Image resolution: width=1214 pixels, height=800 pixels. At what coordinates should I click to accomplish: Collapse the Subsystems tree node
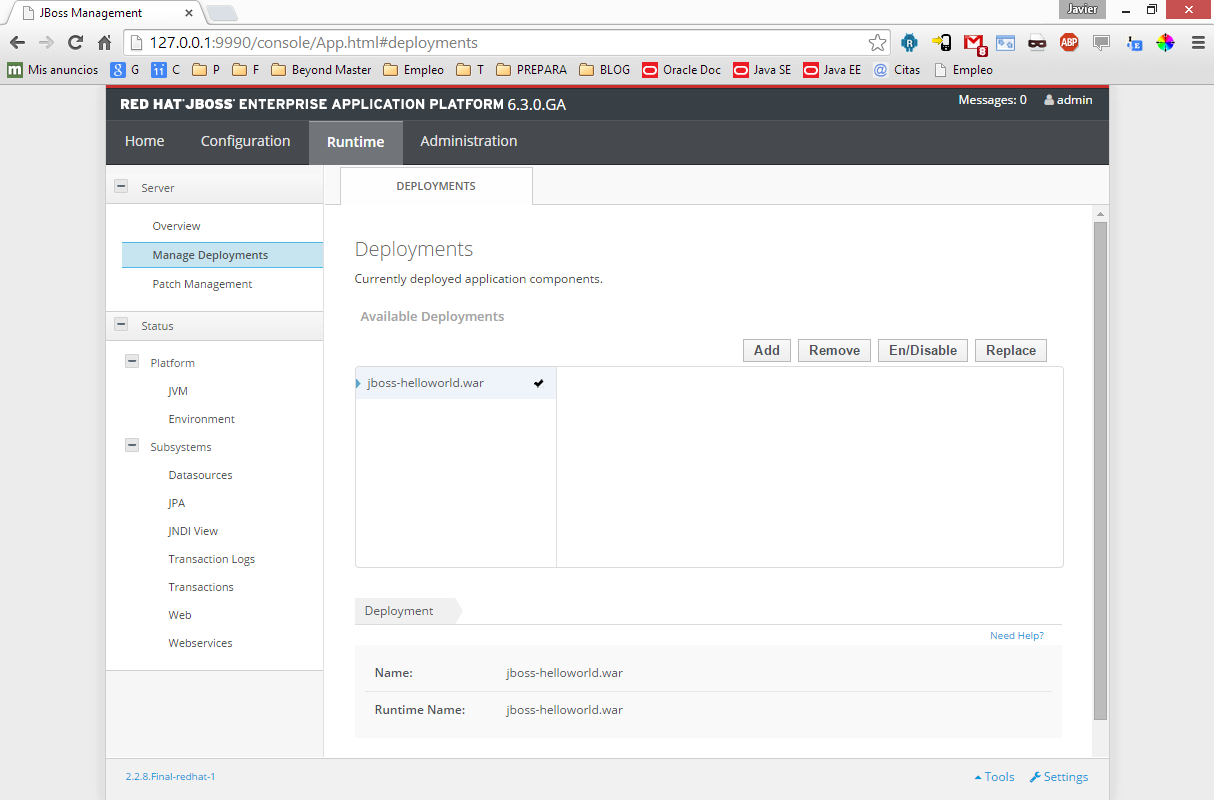coord(131,445)
